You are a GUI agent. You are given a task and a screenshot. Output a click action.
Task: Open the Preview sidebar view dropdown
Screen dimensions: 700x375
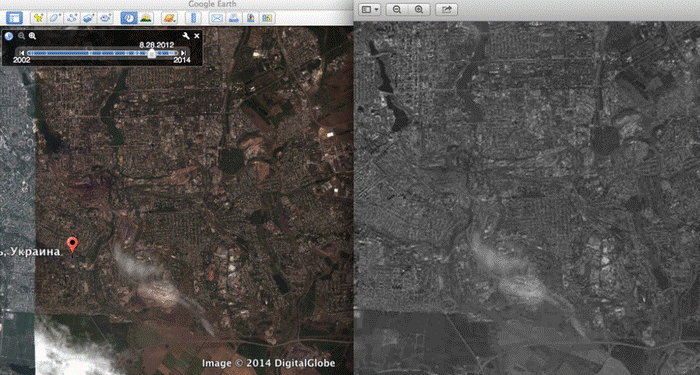tap(369, 9)
